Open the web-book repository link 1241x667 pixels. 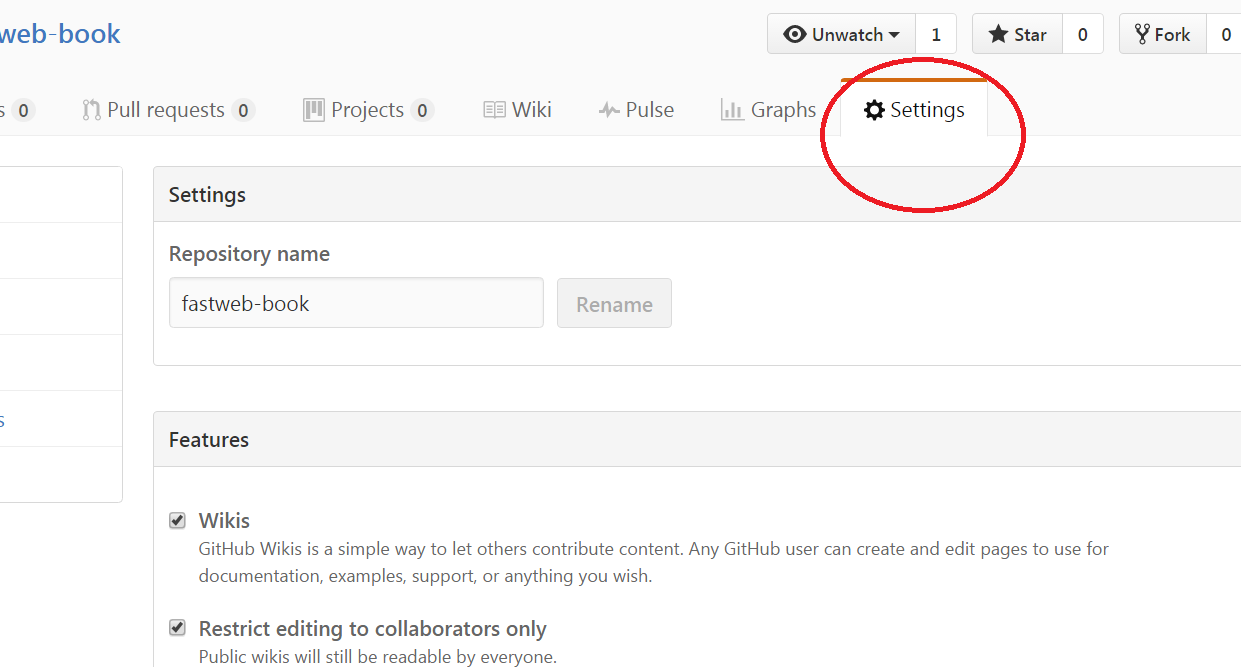click(x=60, y=33)
